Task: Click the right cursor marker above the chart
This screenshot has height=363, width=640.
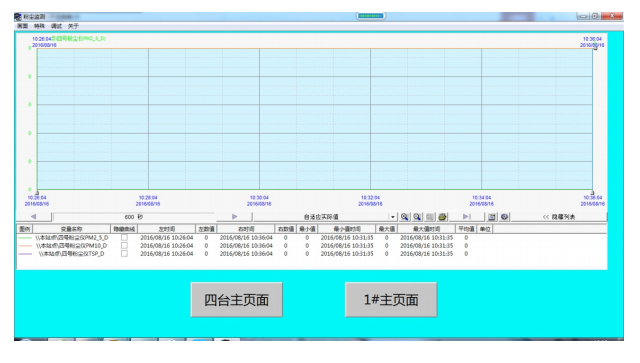Action: 596,48
